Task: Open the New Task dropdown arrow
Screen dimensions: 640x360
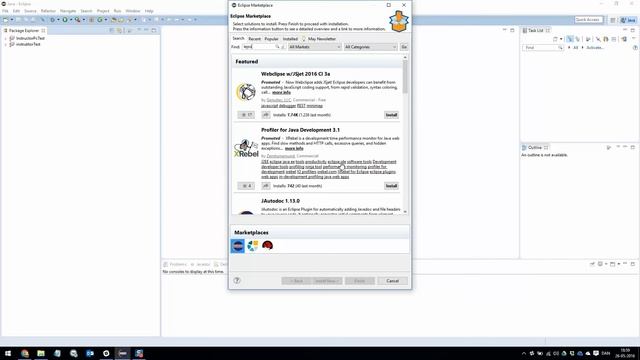Action: (561, 39)
